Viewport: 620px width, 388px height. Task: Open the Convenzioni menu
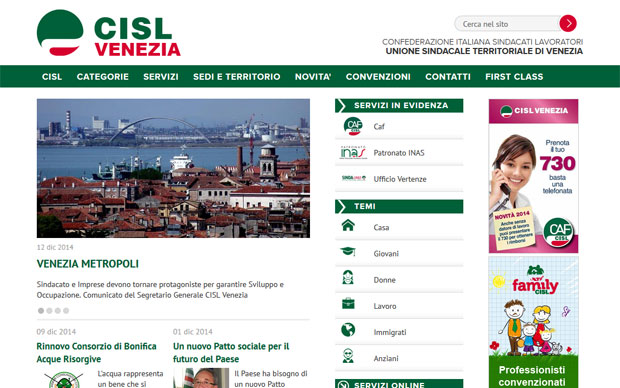pos(378,77)
